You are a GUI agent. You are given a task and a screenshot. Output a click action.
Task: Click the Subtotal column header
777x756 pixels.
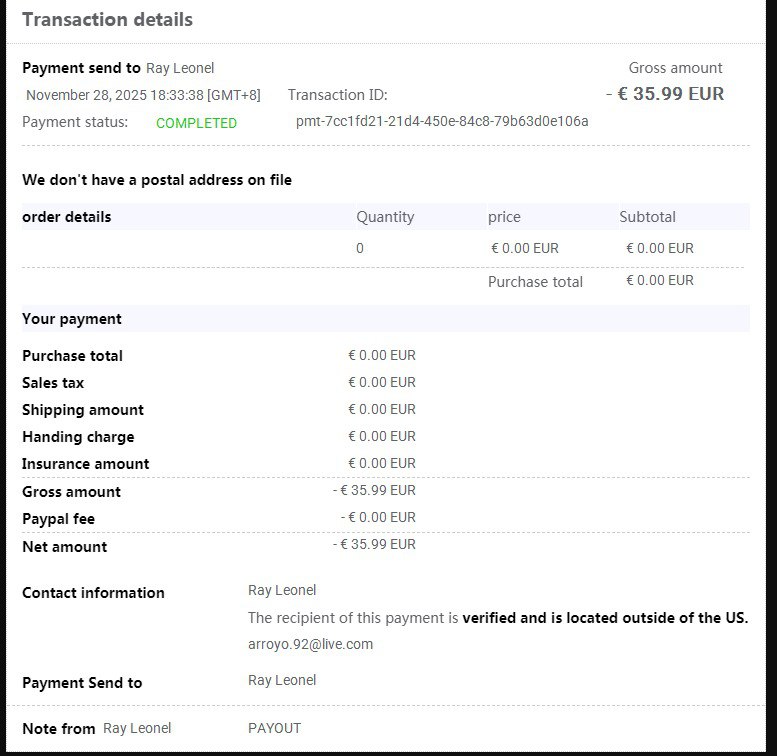point(647,217)
